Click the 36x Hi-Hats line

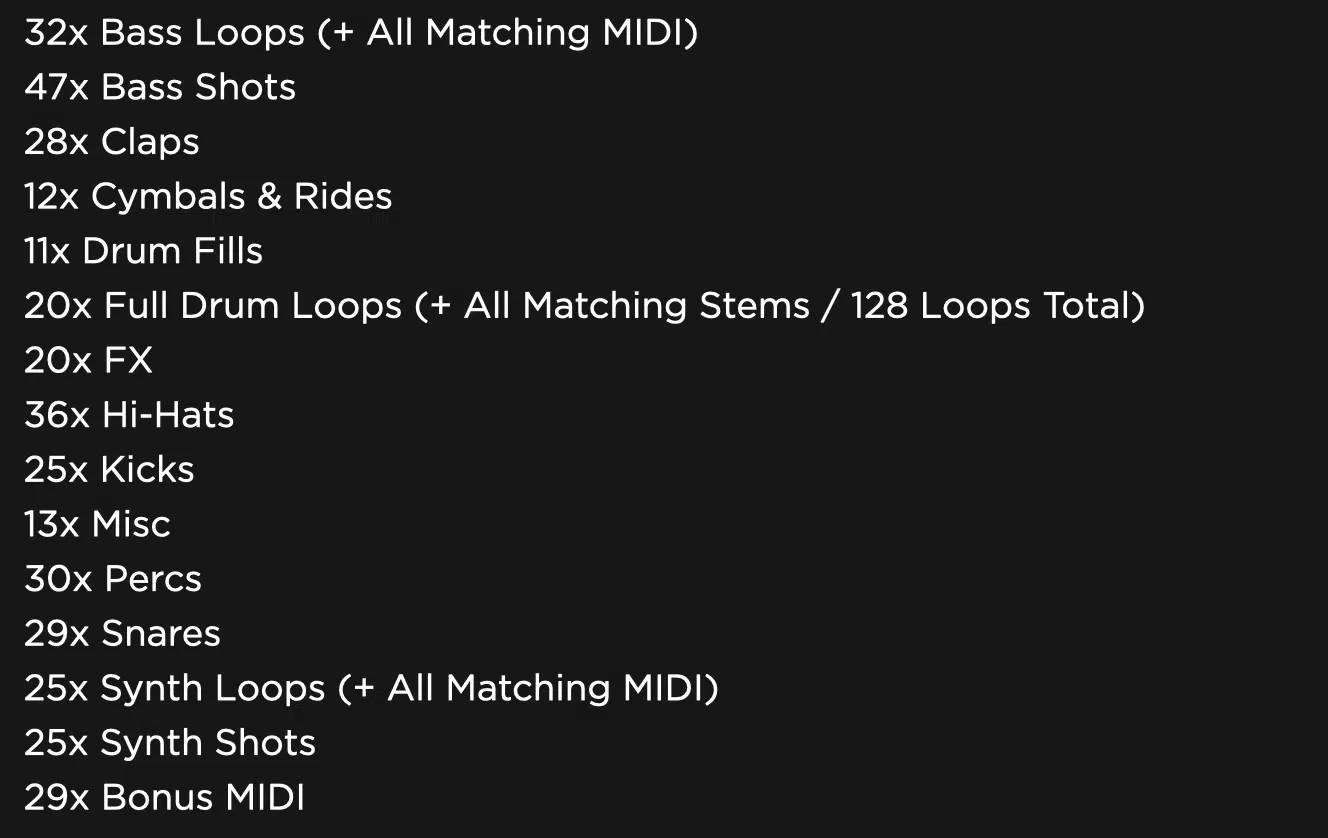point(129,415)
